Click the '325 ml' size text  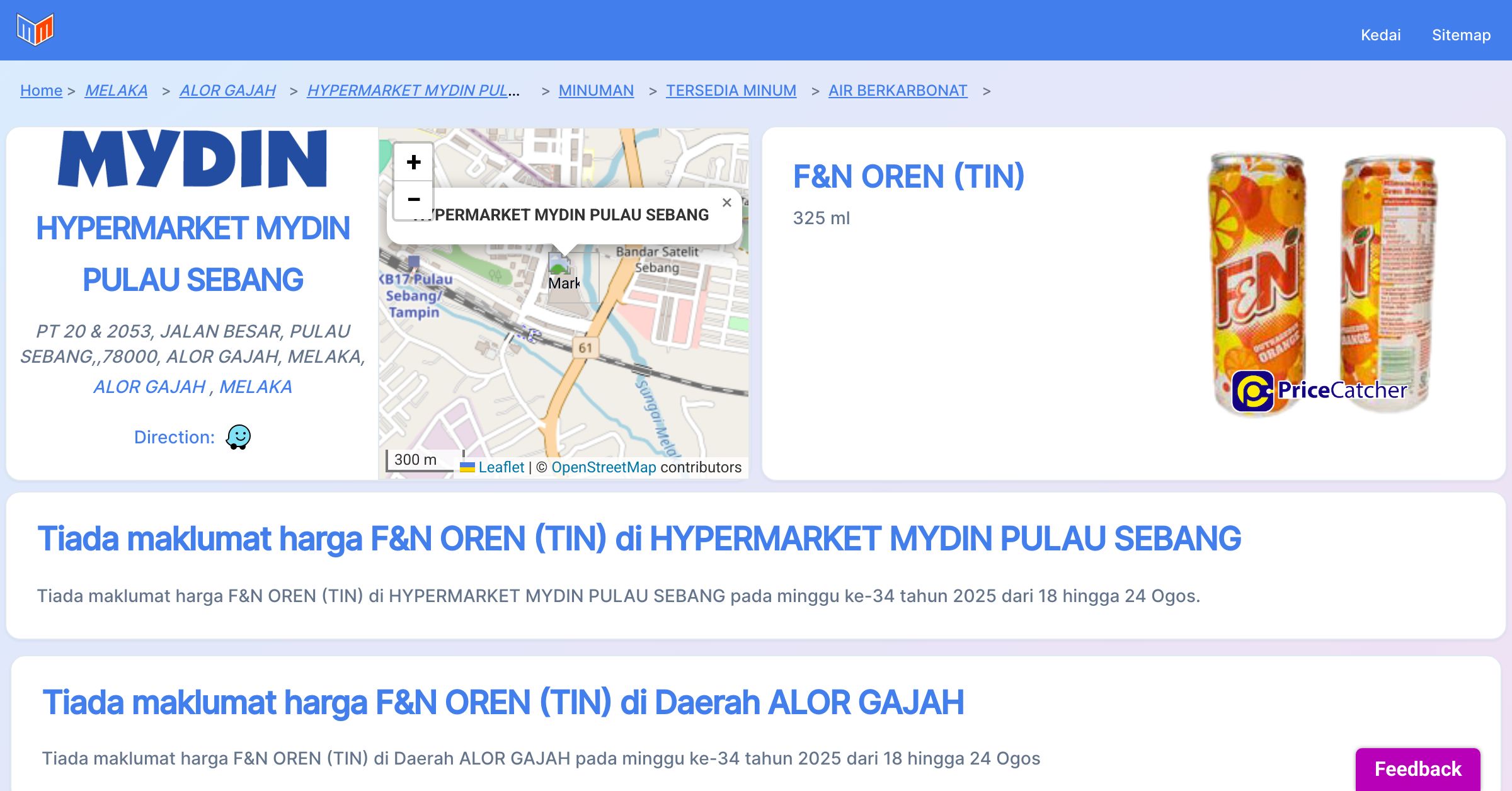pyautogui.click(x=821, y=218)
